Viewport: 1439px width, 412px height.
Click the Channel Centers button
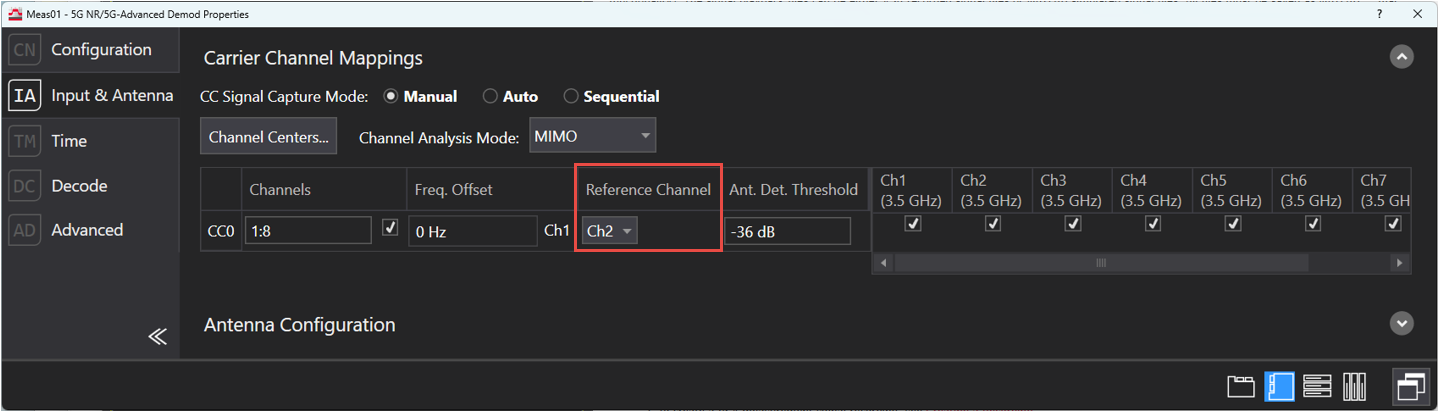268,137
